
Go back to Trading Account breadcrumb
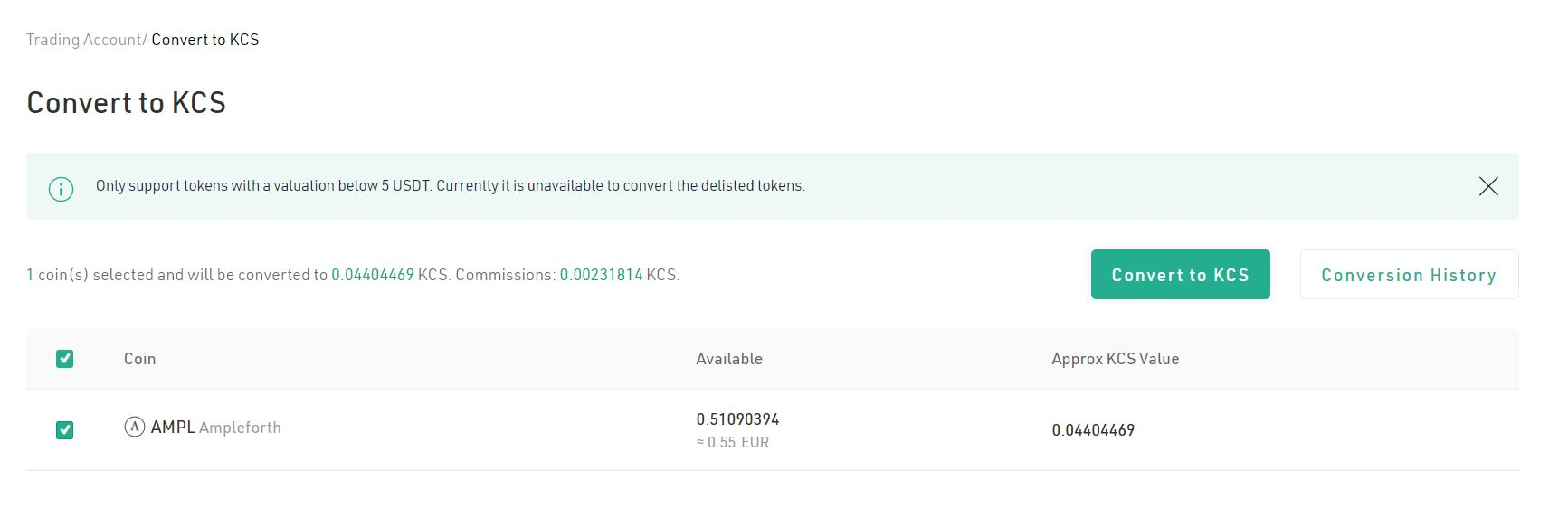(x=83, y=40)
